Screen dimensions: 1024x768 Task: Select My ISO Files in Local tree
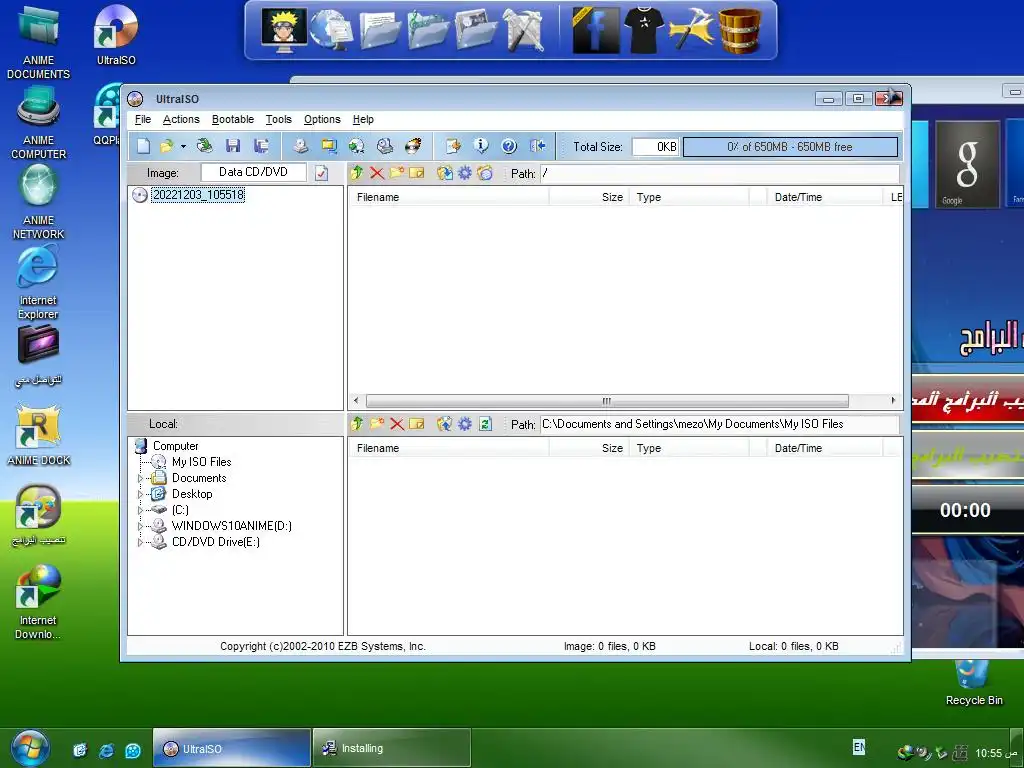click(201, 462)
